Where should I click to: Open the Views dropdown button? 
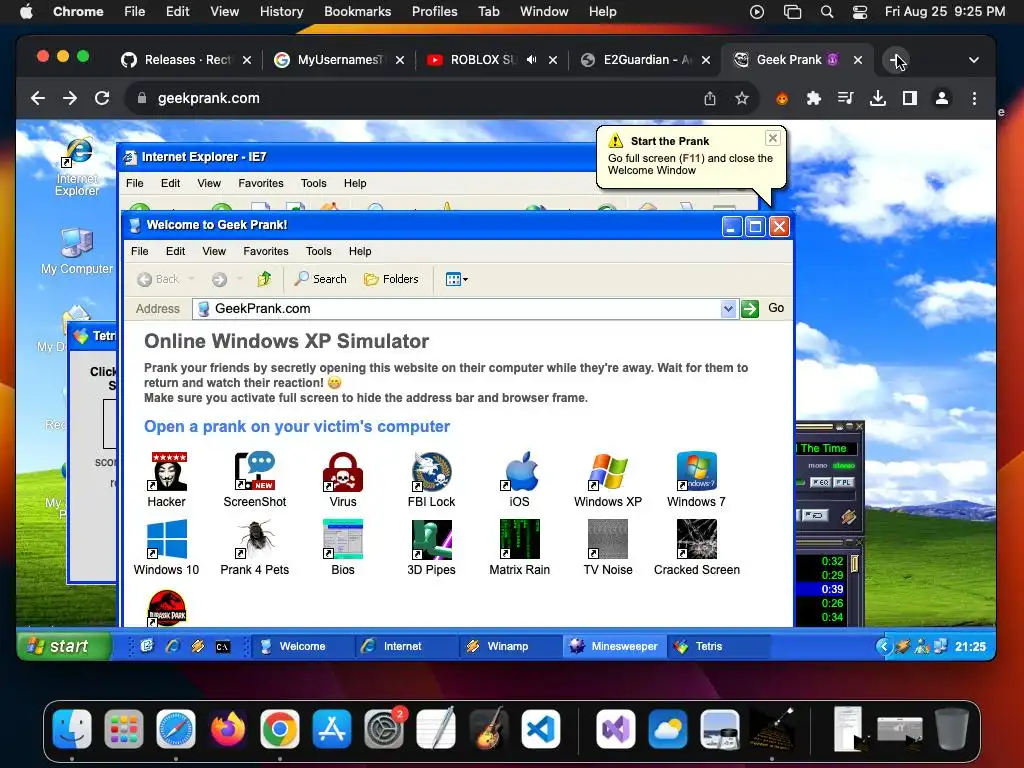click(x=456, y=280)
